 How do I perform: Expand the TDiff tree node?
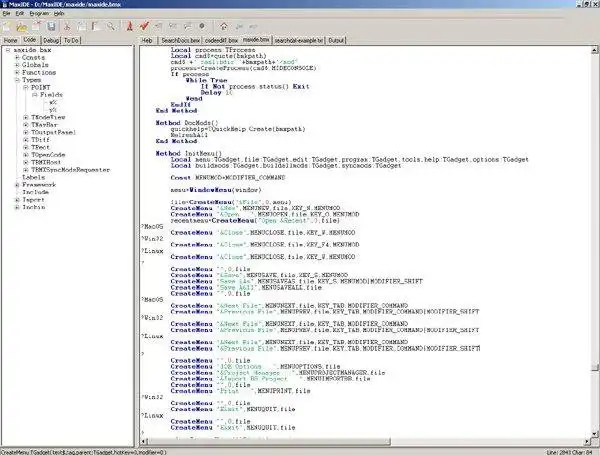pyautogui.click(x=26, y=140)
